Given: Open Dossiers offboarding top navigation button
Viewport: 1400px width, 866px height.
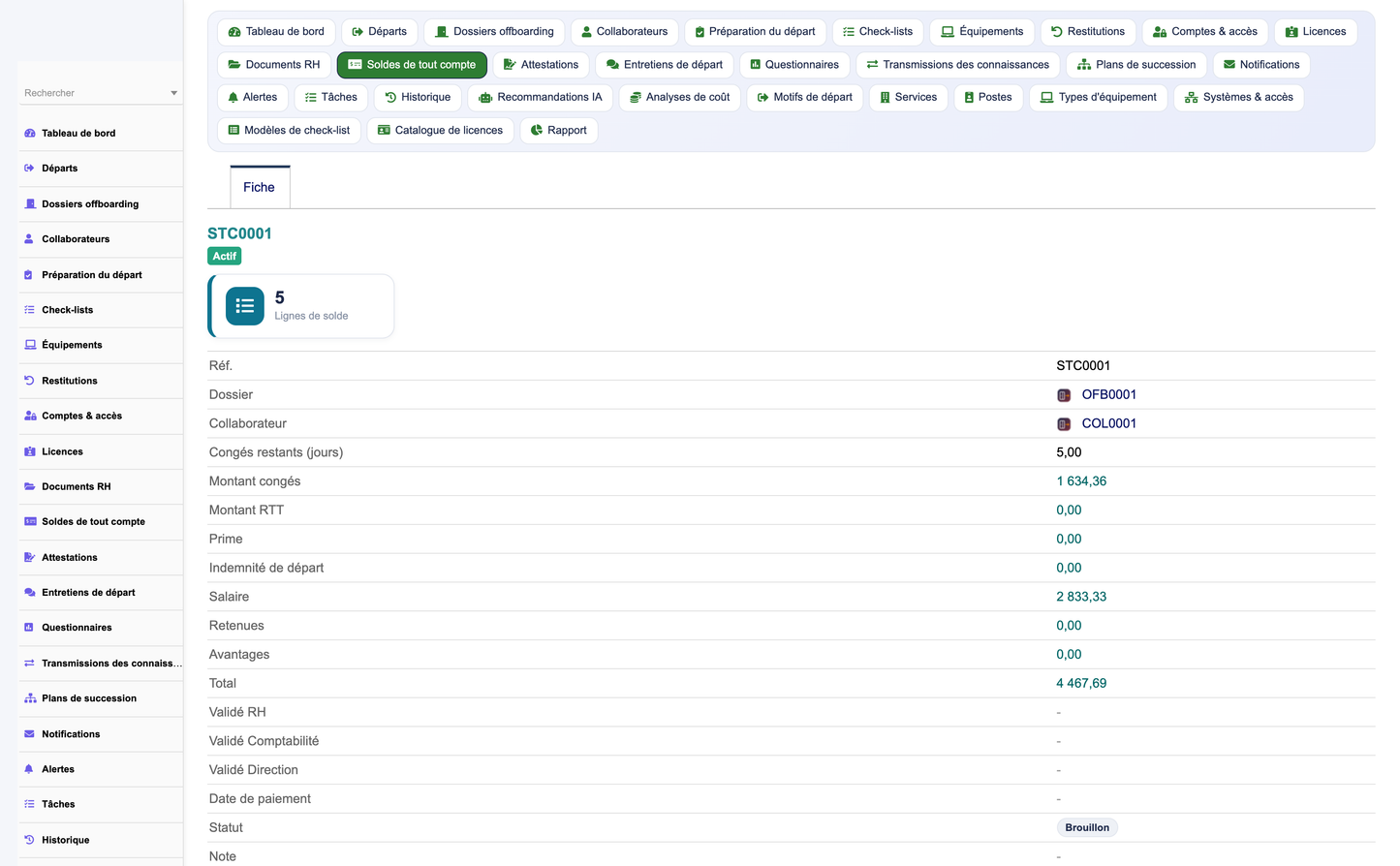Looking at the screenshot, I should pyautogui.click(x=494, y=32).
